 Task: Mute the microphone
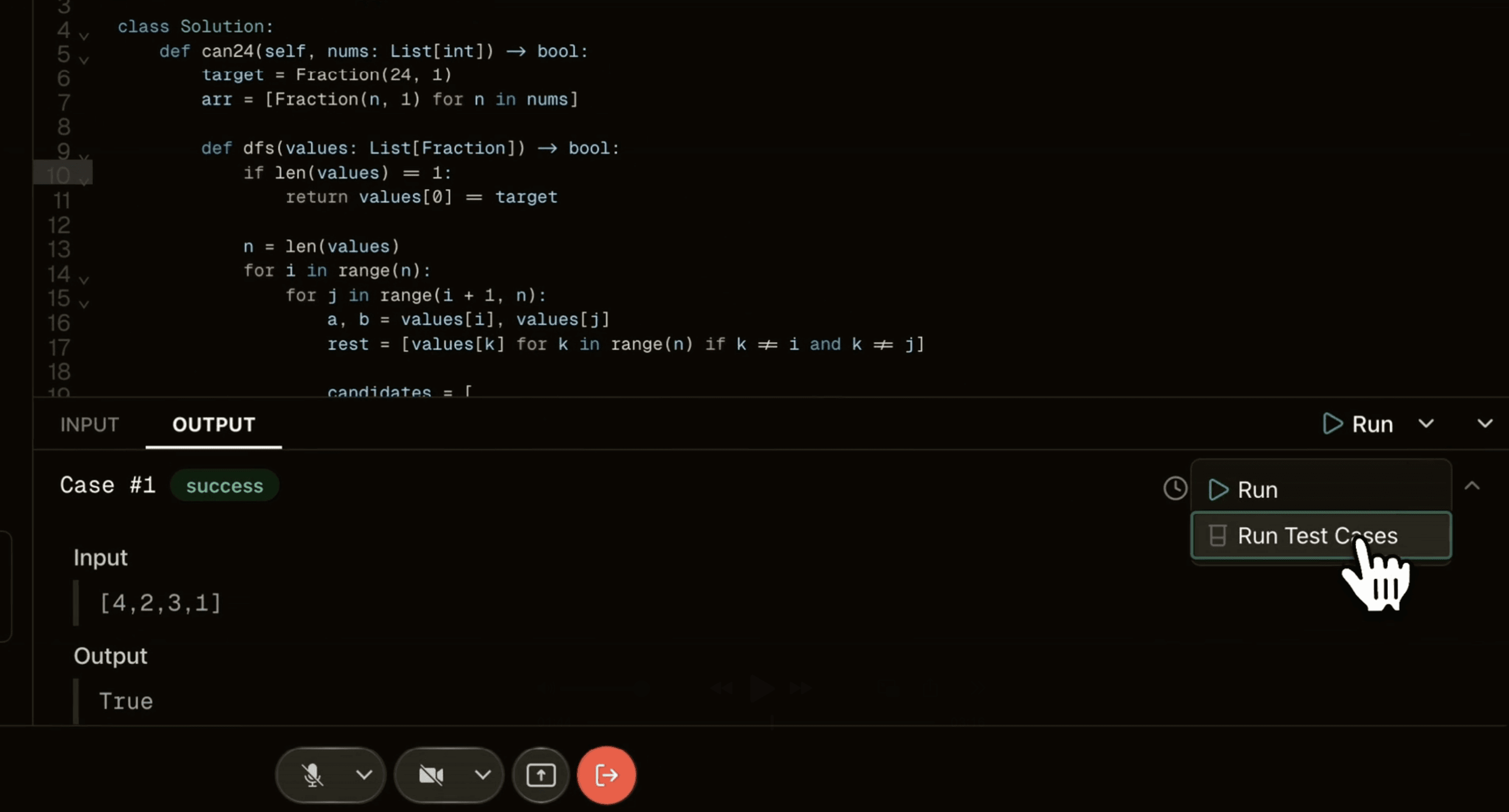coord(314,775)
